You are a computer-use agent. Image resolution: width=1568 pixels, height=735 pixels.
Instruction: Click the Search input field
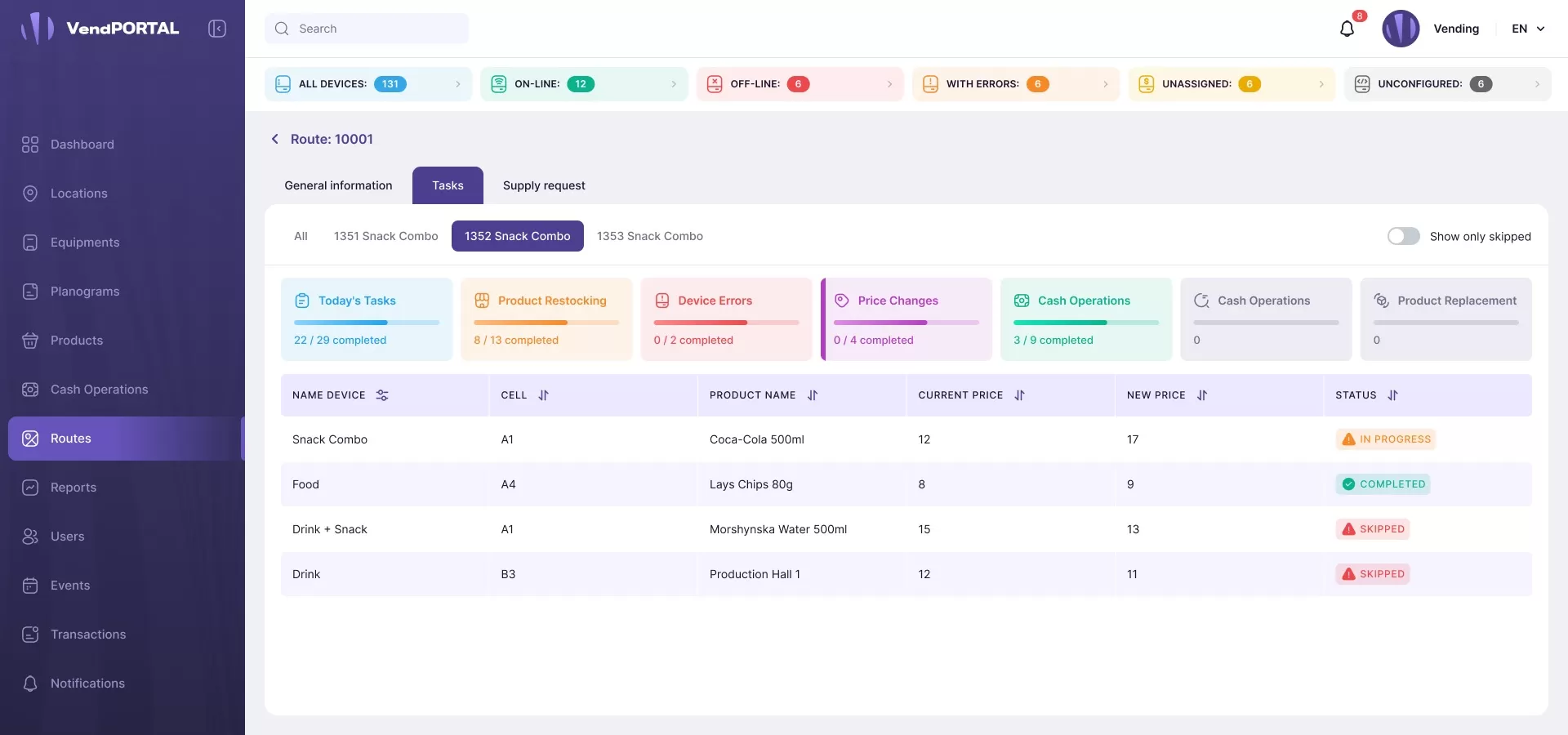point(367,29)
